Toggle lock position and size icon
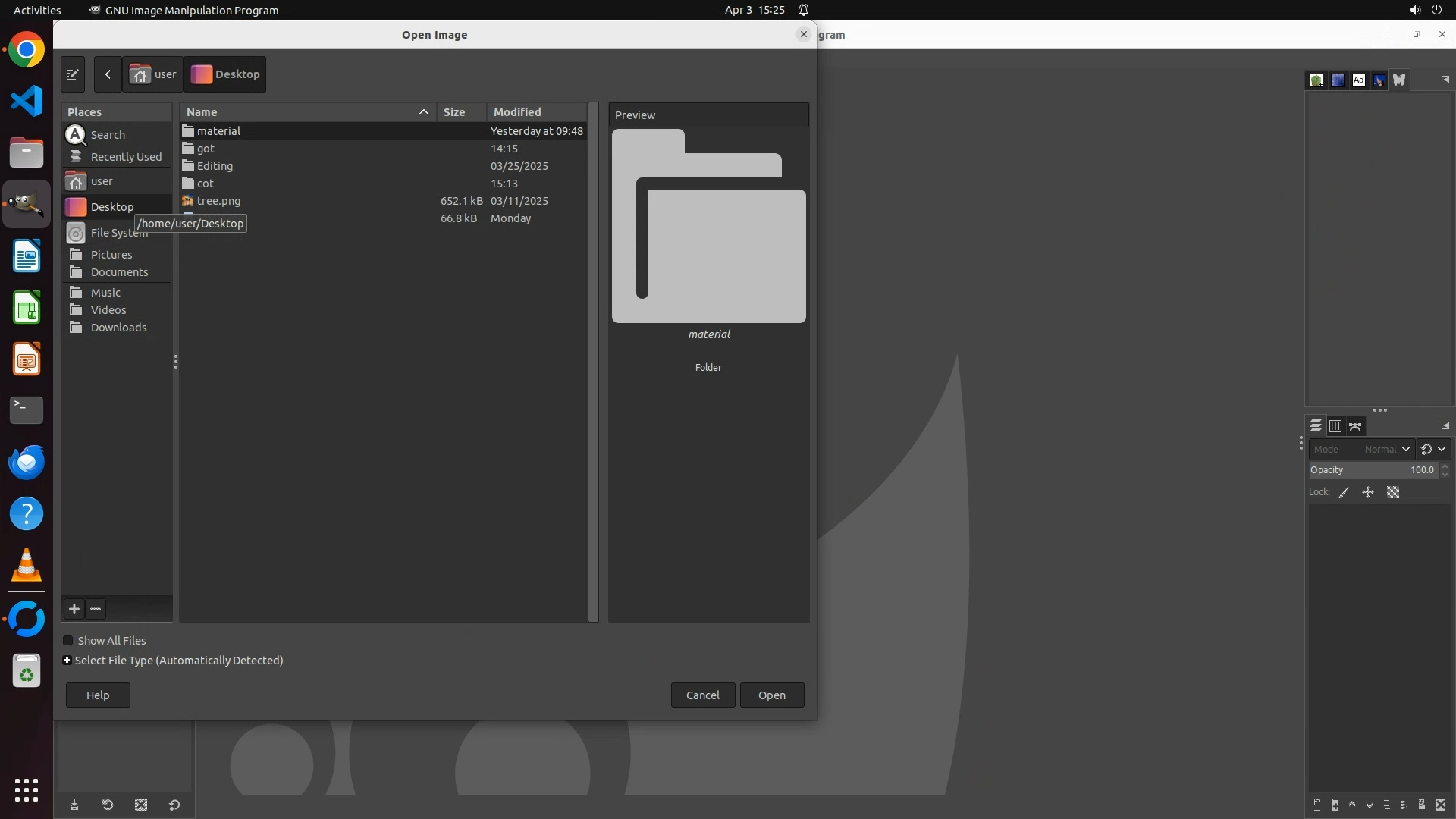 click(1368, 493)
